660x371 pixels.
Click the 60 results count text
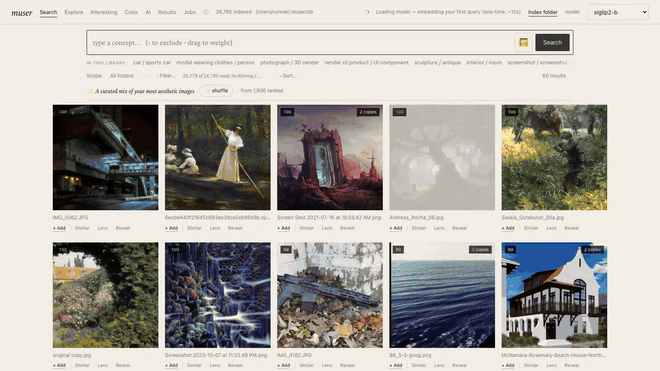pyautogui.click(x=554, y=76)
